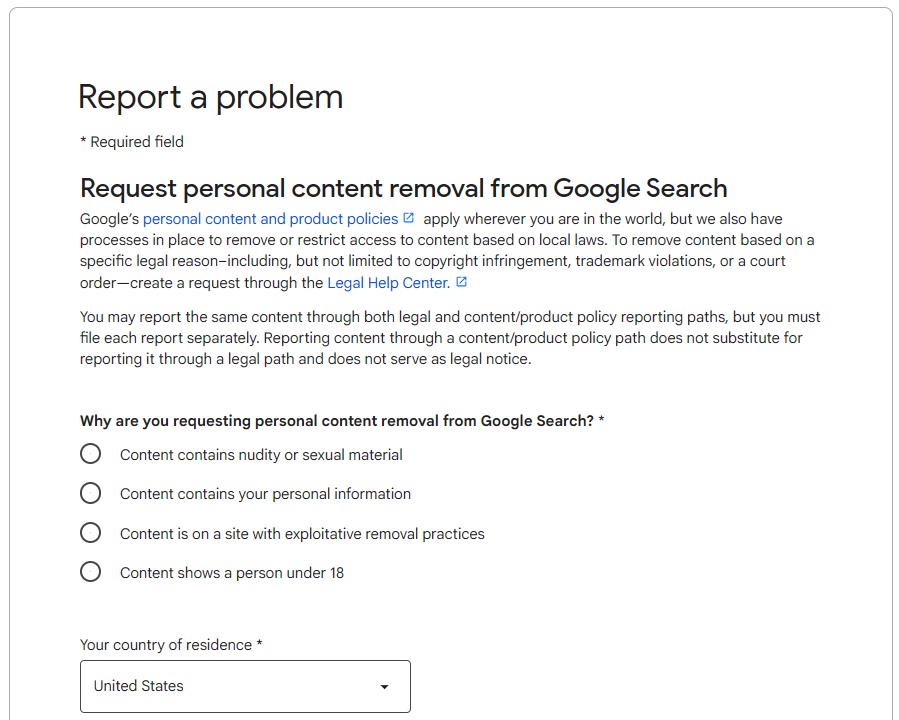Image resolution: width=899 pixels, height=720 pixels.
Task: Click the 'exploitative removal practices' option text
Action: (x=302, y=534)
